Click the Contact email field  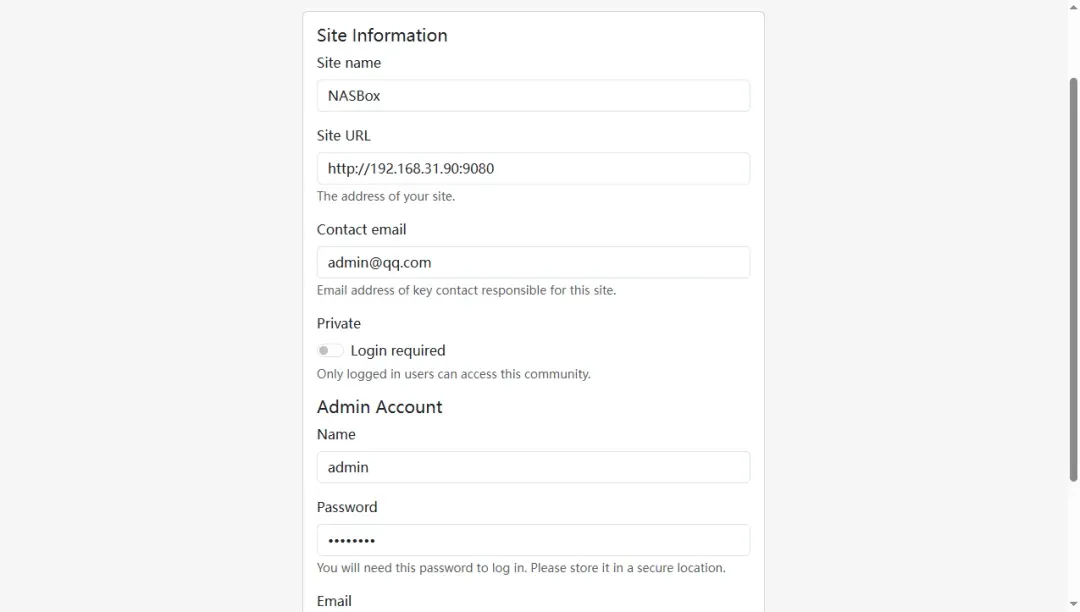click(533, 263)
